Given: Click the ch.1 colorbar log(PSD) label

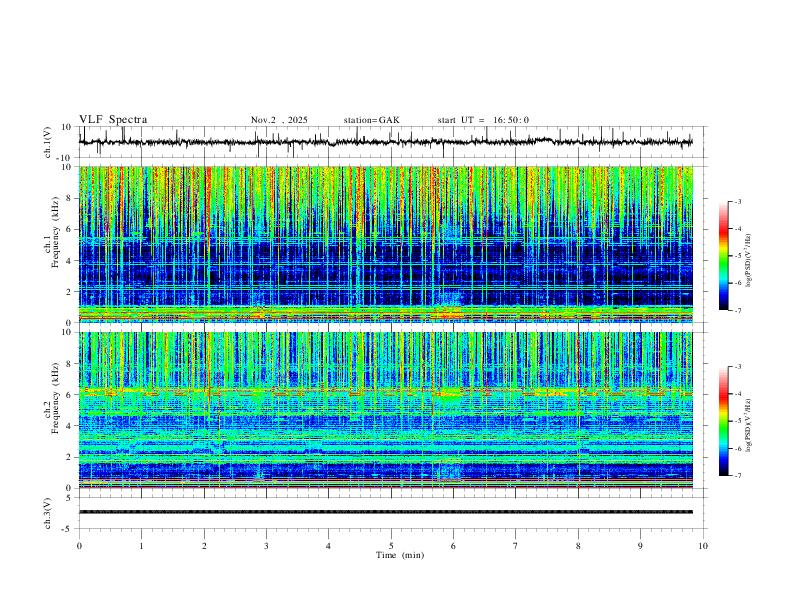Looking at the screenshot, I should tap(749, 260).
